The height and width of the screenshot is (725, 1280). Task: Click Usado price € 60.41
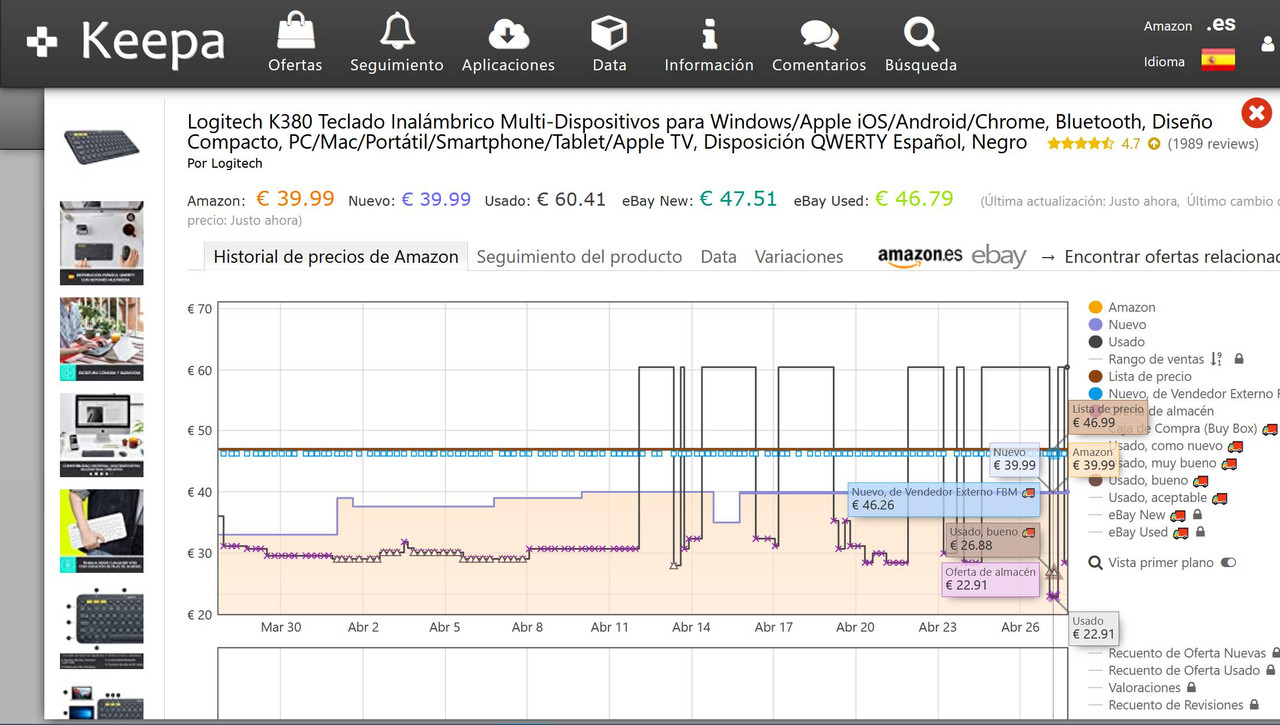point(571,199)
